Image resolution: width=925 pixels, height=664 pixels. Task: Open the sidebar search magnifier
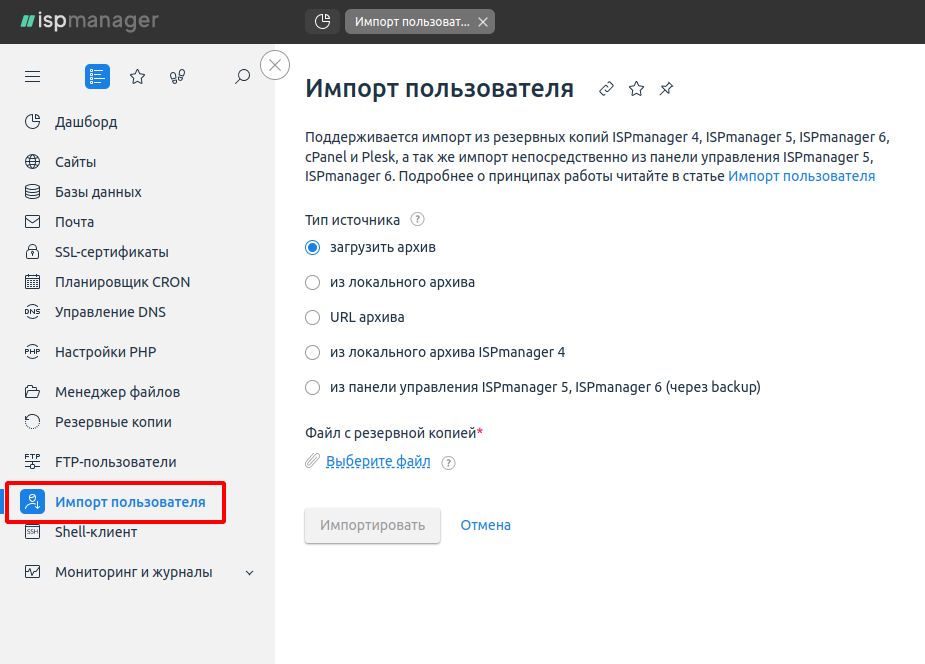(242, 77)
